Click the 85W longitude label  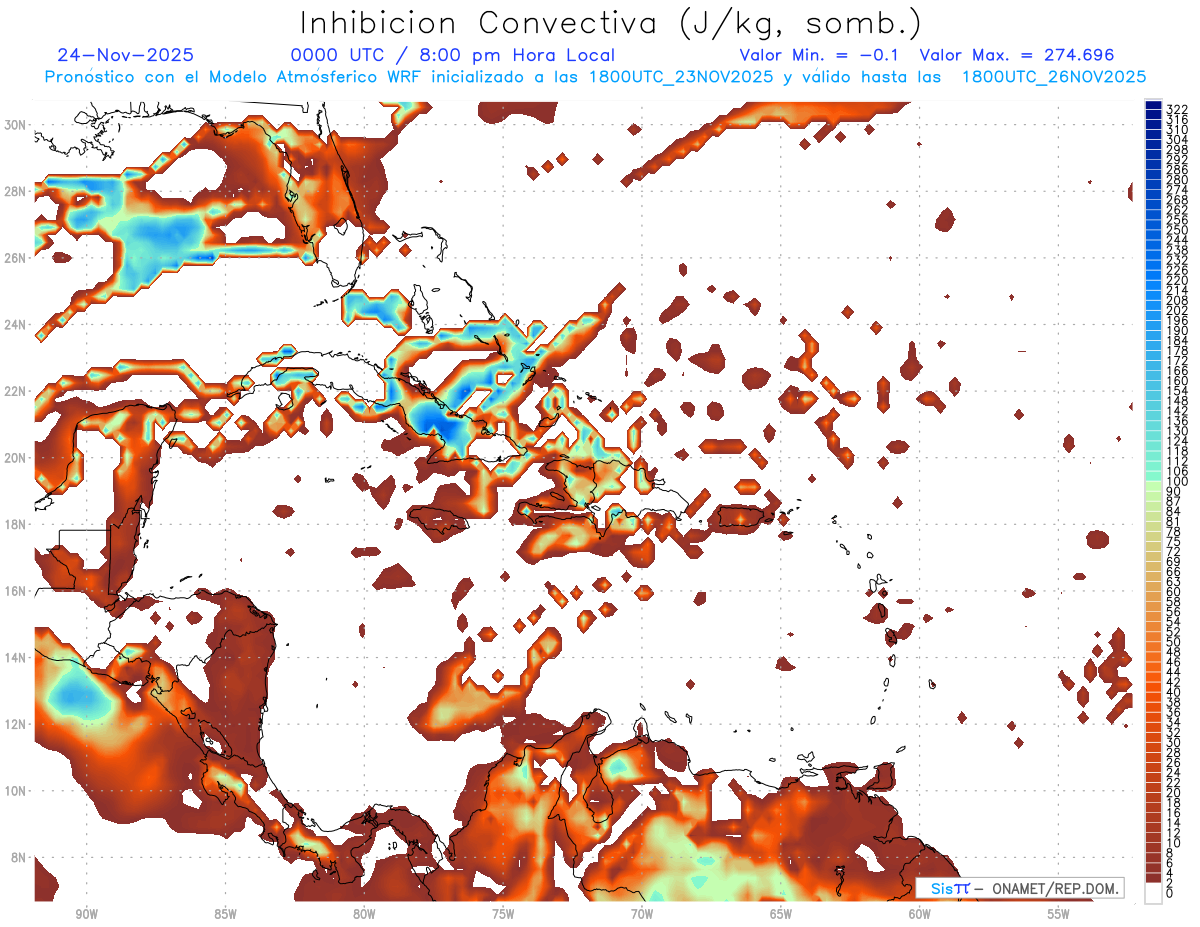point(225,914)
